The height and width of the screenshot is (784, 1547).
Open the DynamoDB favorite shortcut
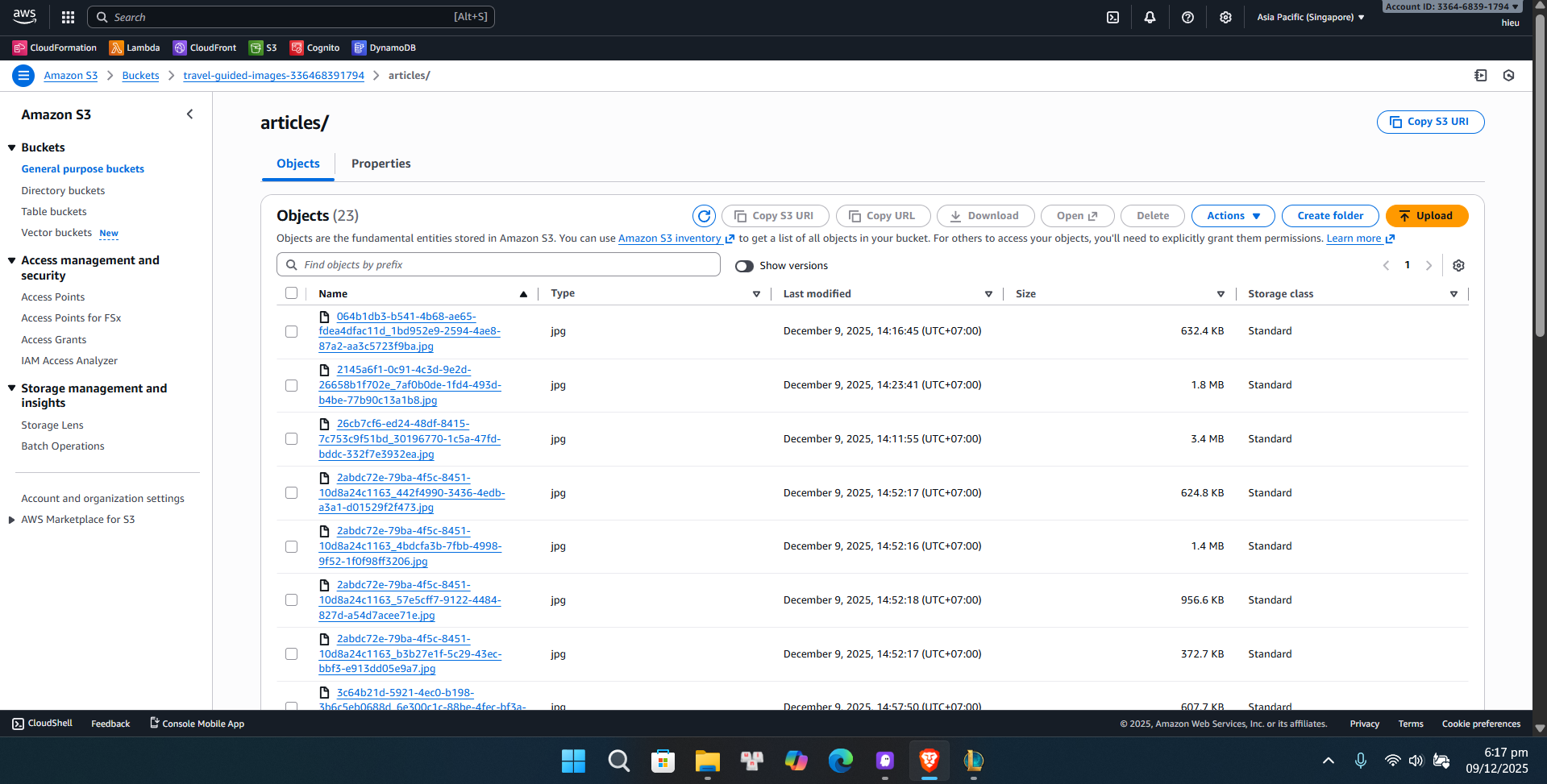[385, 48]
